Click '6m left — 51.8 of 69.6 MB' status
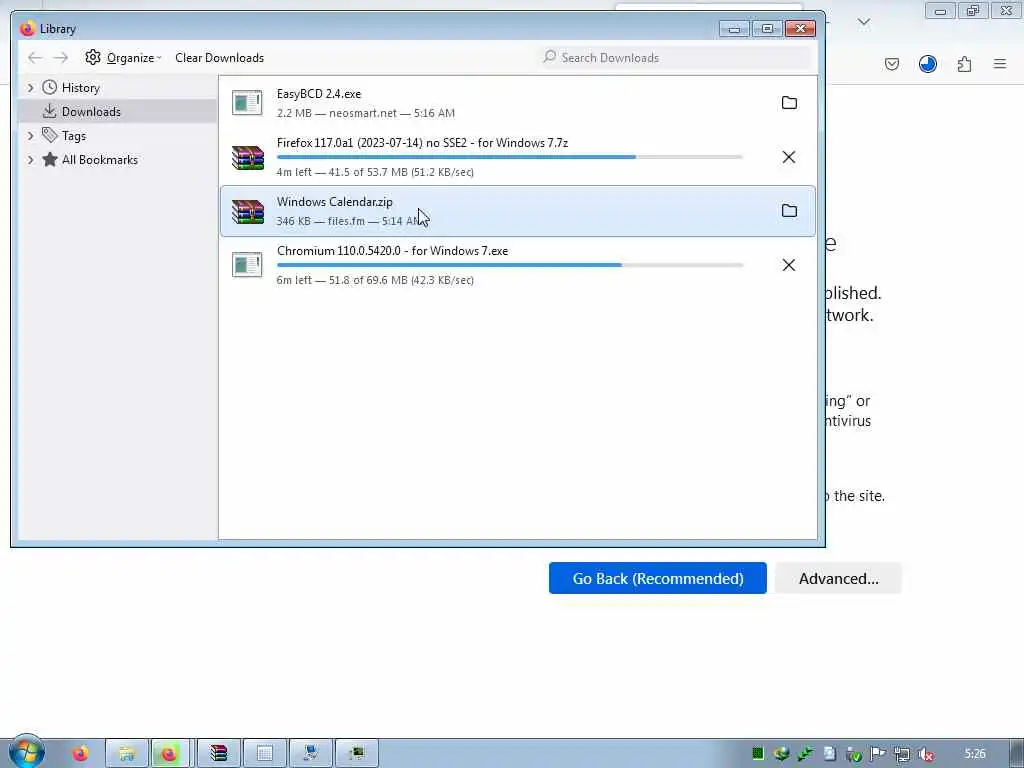The image size is (1024, 768). click(375, 280)
